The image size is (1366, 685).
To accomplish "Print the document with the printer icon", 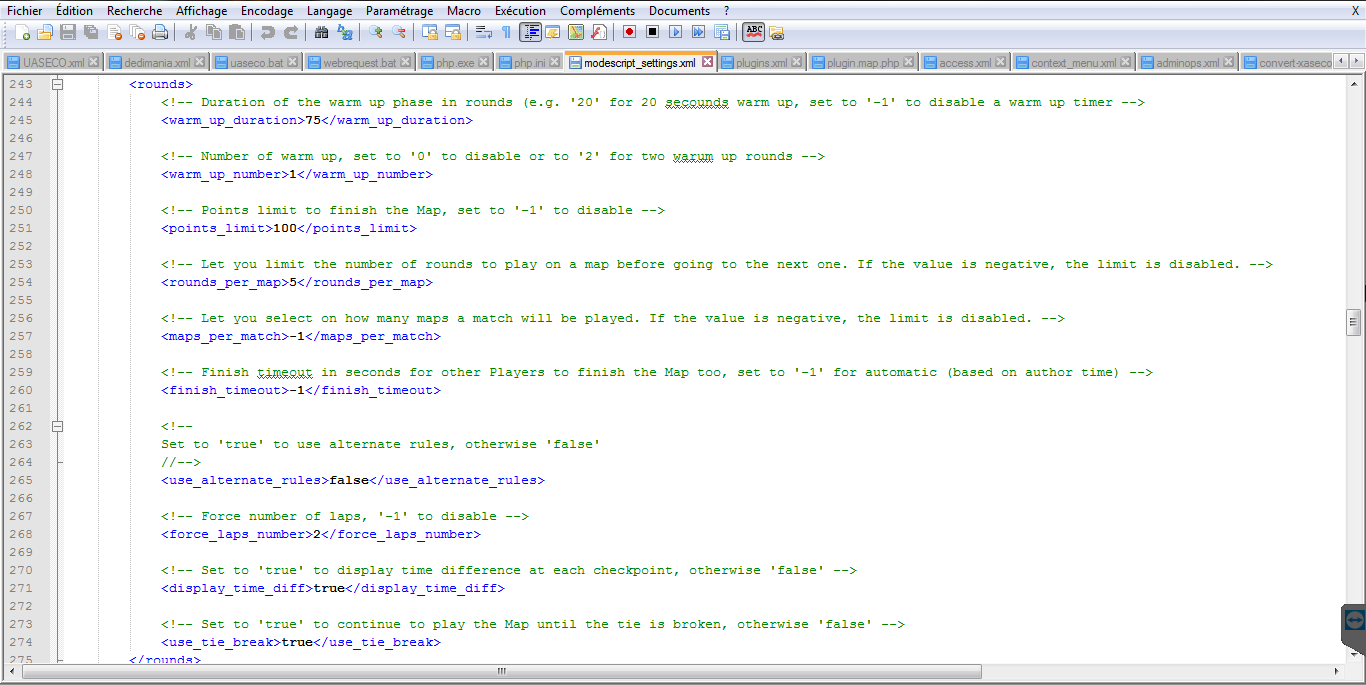I will tap(160, 32).
